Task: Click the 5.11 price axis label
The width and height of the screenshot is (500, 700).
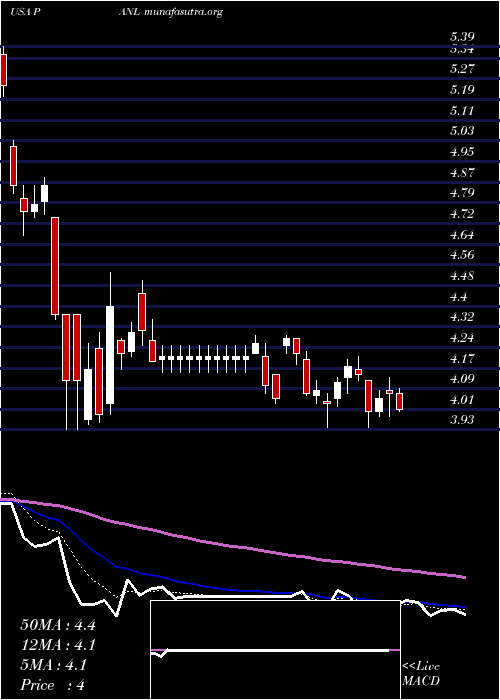Action: (x=462, y=111)
